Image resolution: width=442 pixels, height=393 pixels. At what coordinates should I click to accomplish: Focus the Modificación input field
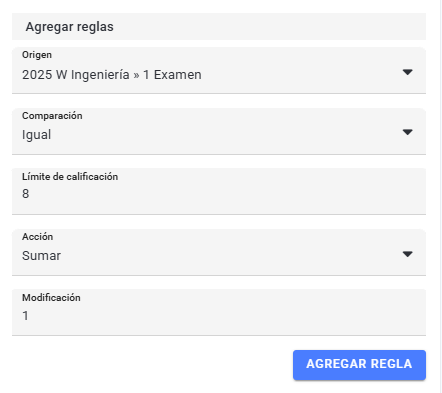point(219,313)
